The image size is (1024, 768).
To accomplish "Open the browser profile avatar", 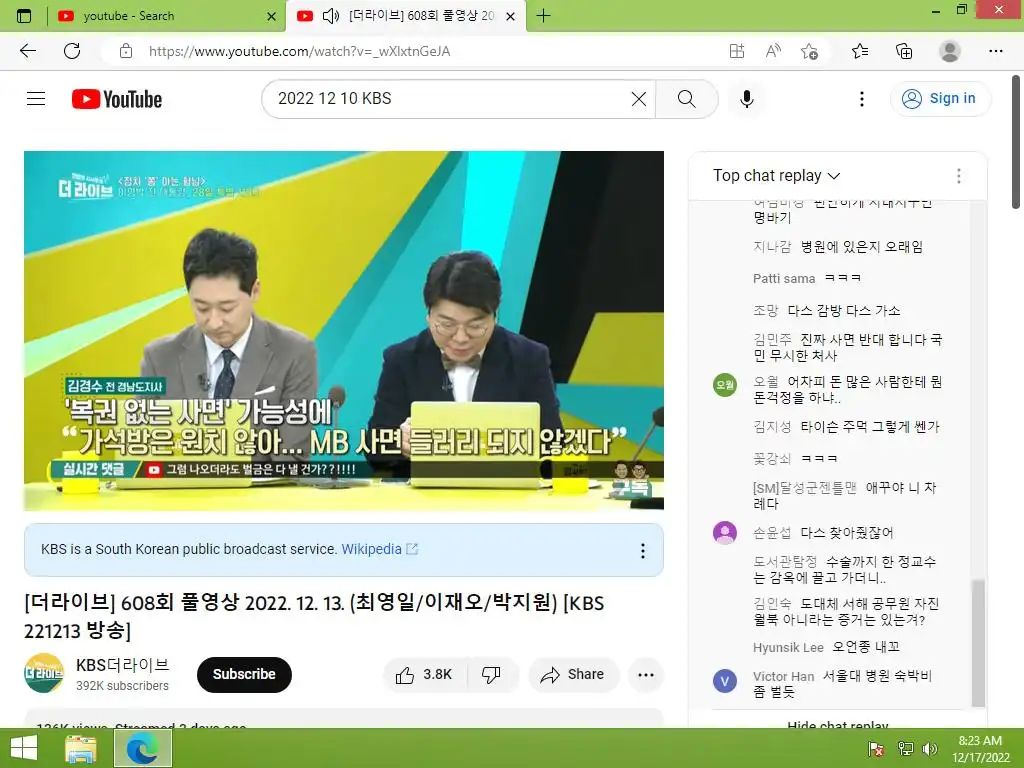I will (x=950, y=51).
